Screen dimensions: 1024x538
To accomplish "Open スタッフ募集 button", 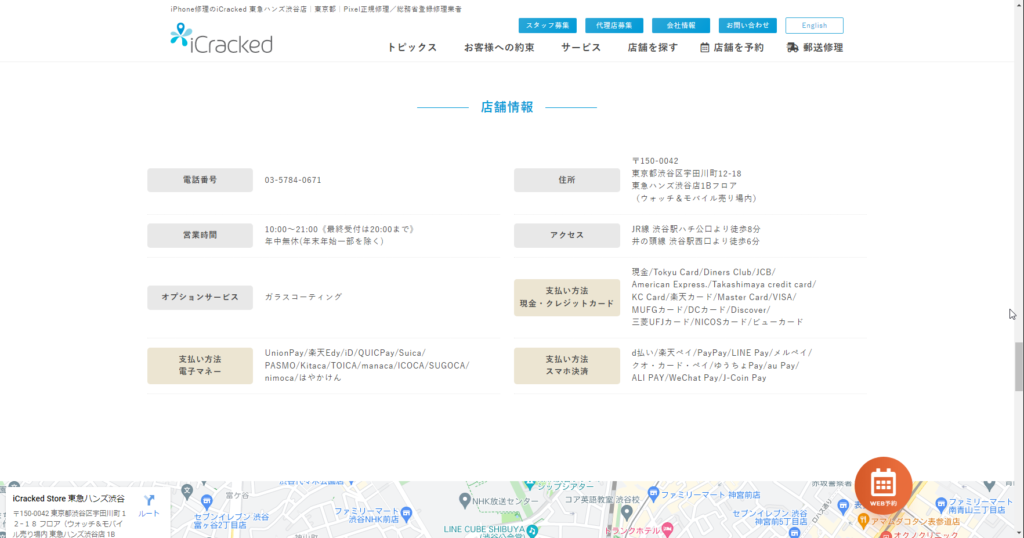I will pyautogui.click(x=547, y=25).
